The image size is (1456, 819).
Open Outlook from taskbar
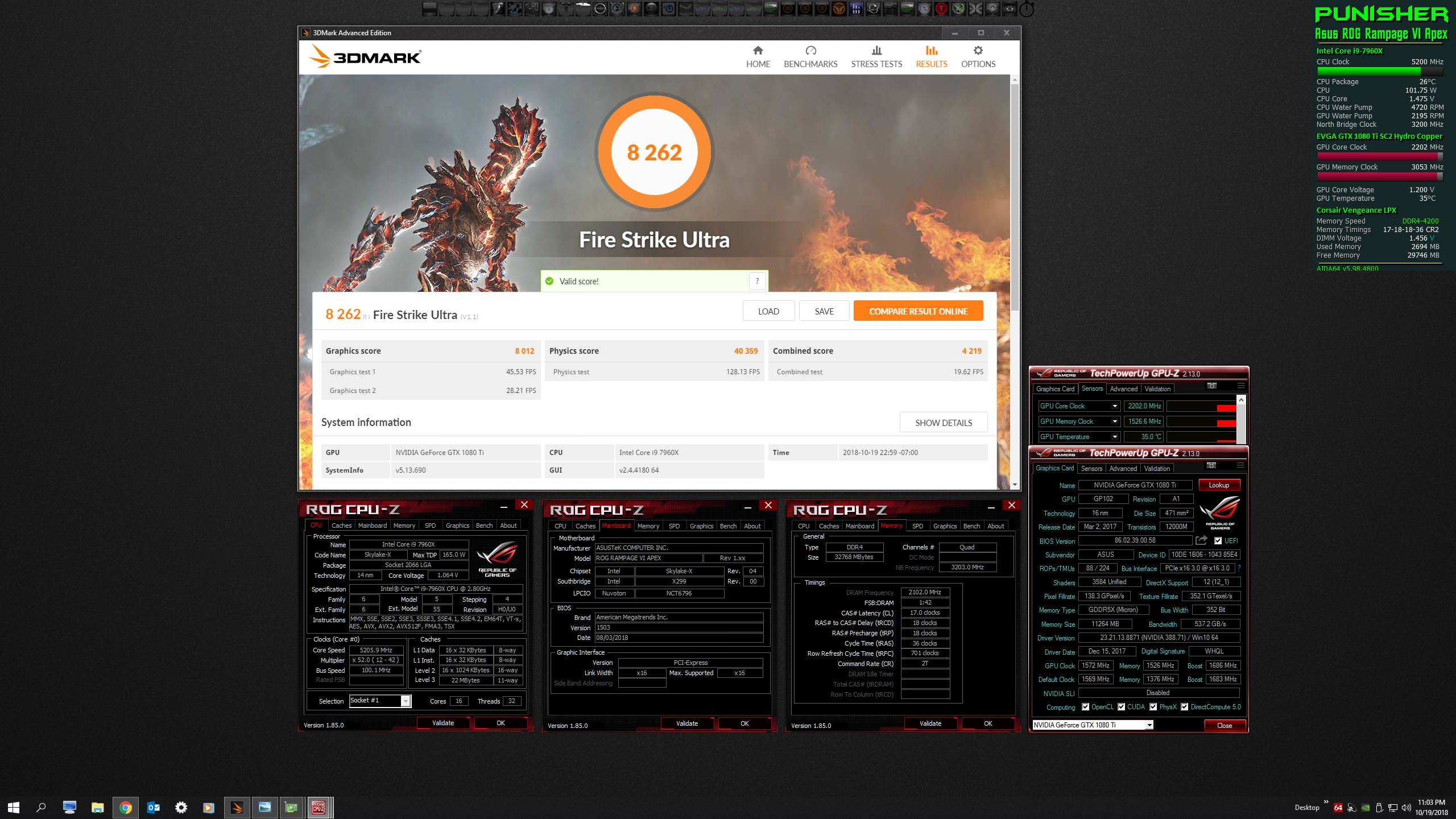pos(153,807)
